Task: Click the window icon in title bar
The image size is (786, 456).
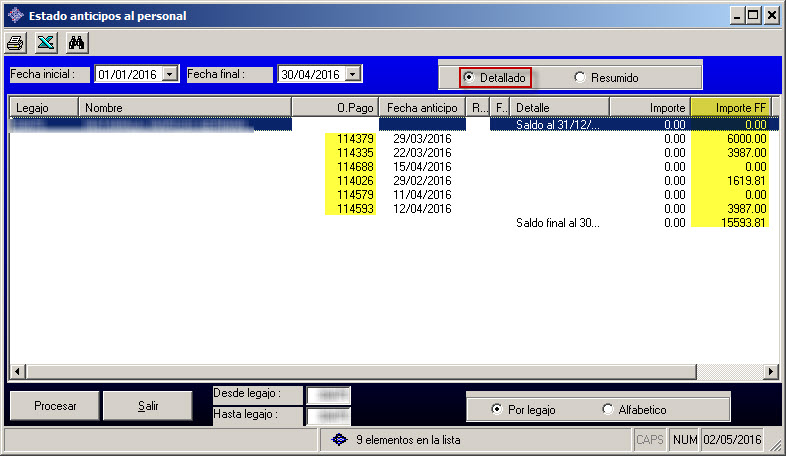Action: coord(14,15)
